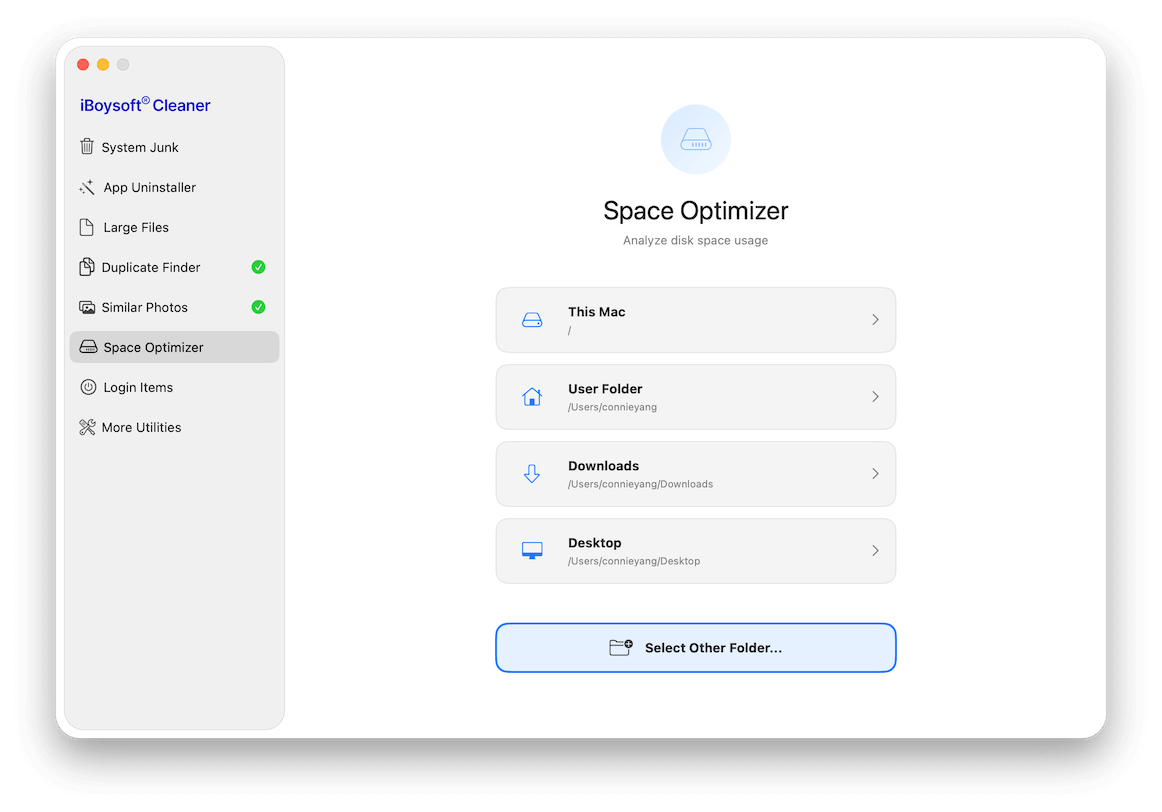Click the Select Other Folder button

coord(695,647)
